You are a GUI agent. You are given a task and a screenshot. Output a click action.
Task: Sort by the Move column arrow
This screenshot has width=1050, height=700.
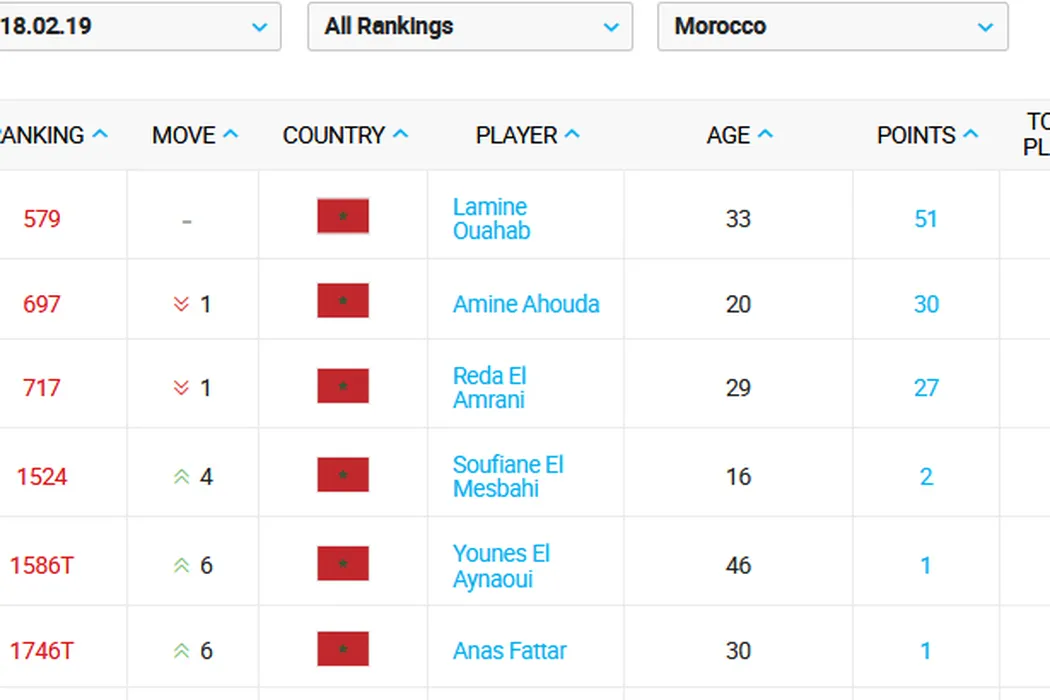click(x=230, y=134)
